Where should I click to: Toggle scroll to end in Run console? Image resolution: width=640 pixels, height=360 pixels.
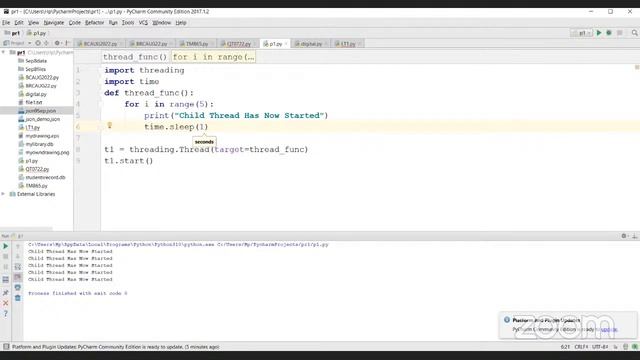click(x=18, y=277)
